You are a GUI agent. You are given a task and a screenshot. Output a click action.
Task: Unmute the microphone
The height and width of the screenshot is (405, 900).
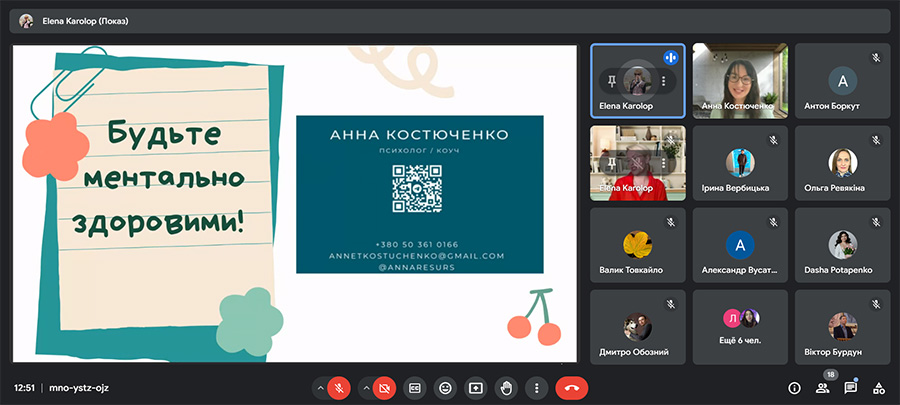click(339, 387)
